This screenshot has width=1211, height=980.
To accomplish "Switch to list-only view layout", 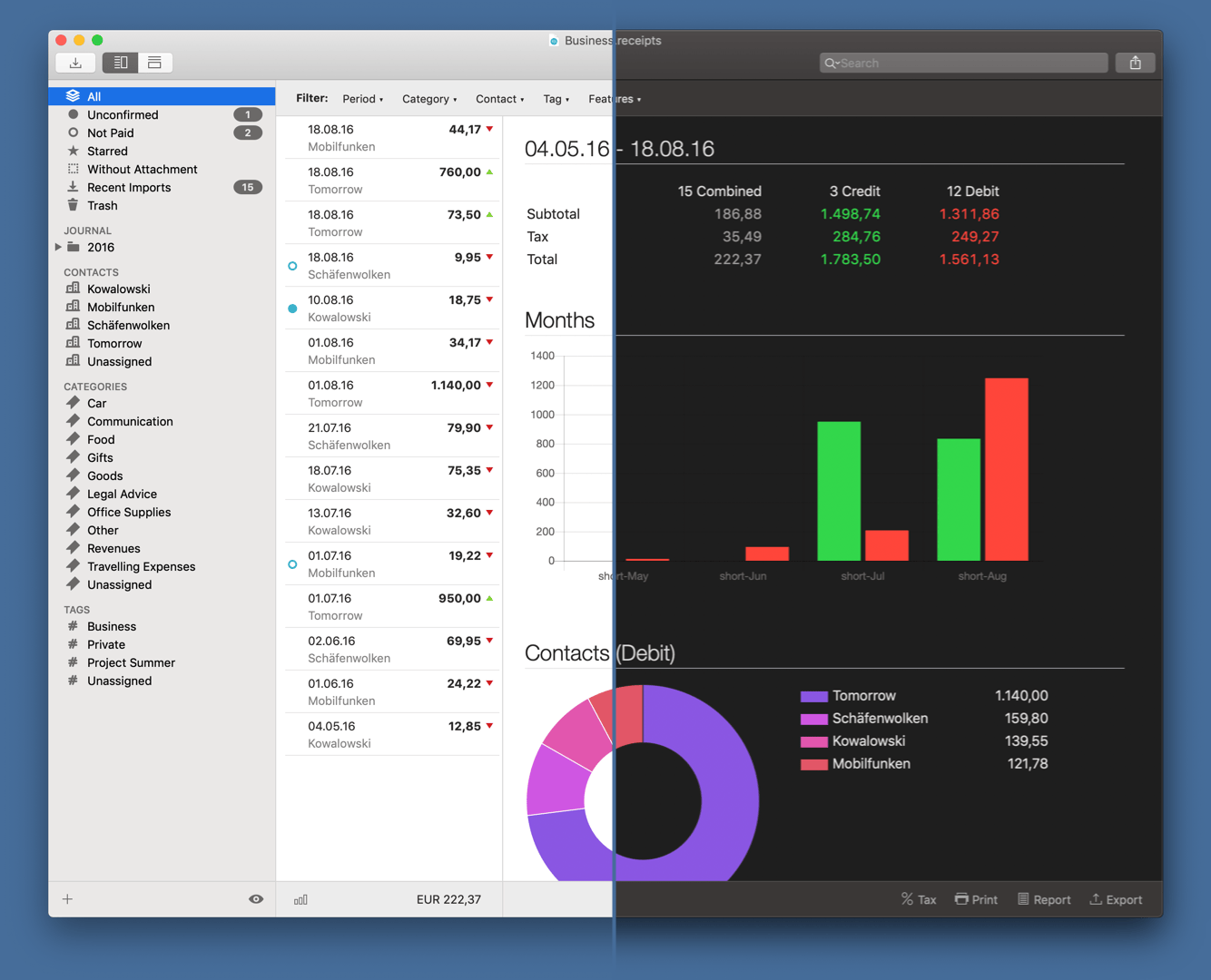I will tap(154, 63).
